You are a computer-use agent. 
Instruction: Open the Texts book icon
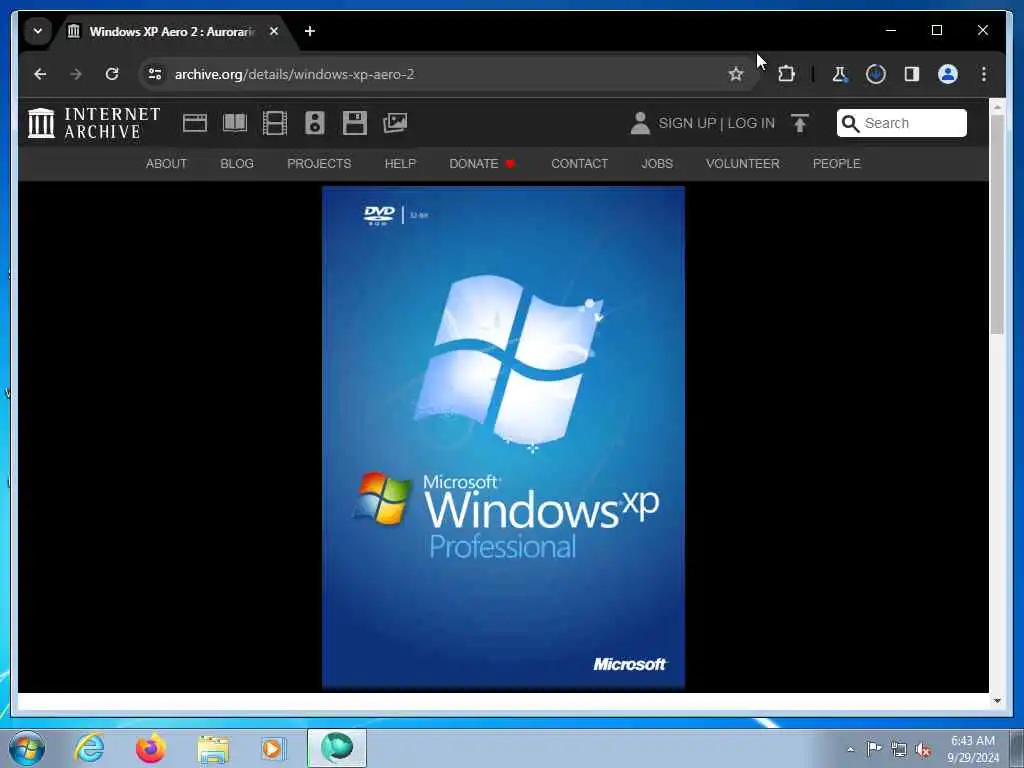click(234, 123)
